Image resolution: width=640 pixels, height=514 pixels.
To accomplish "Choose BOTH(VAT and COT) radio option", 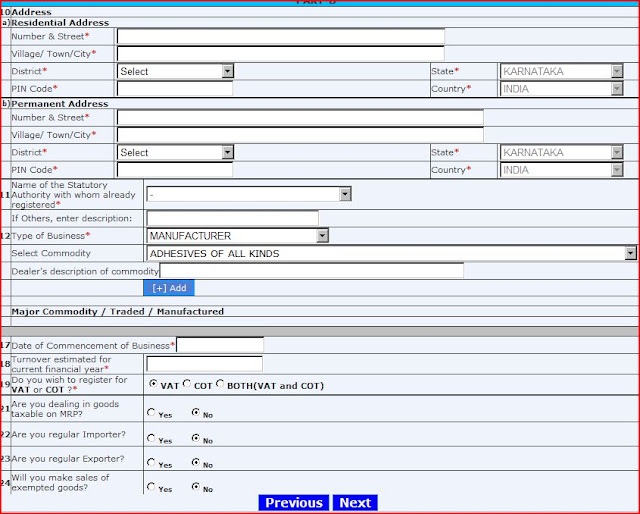I will 220,383.
